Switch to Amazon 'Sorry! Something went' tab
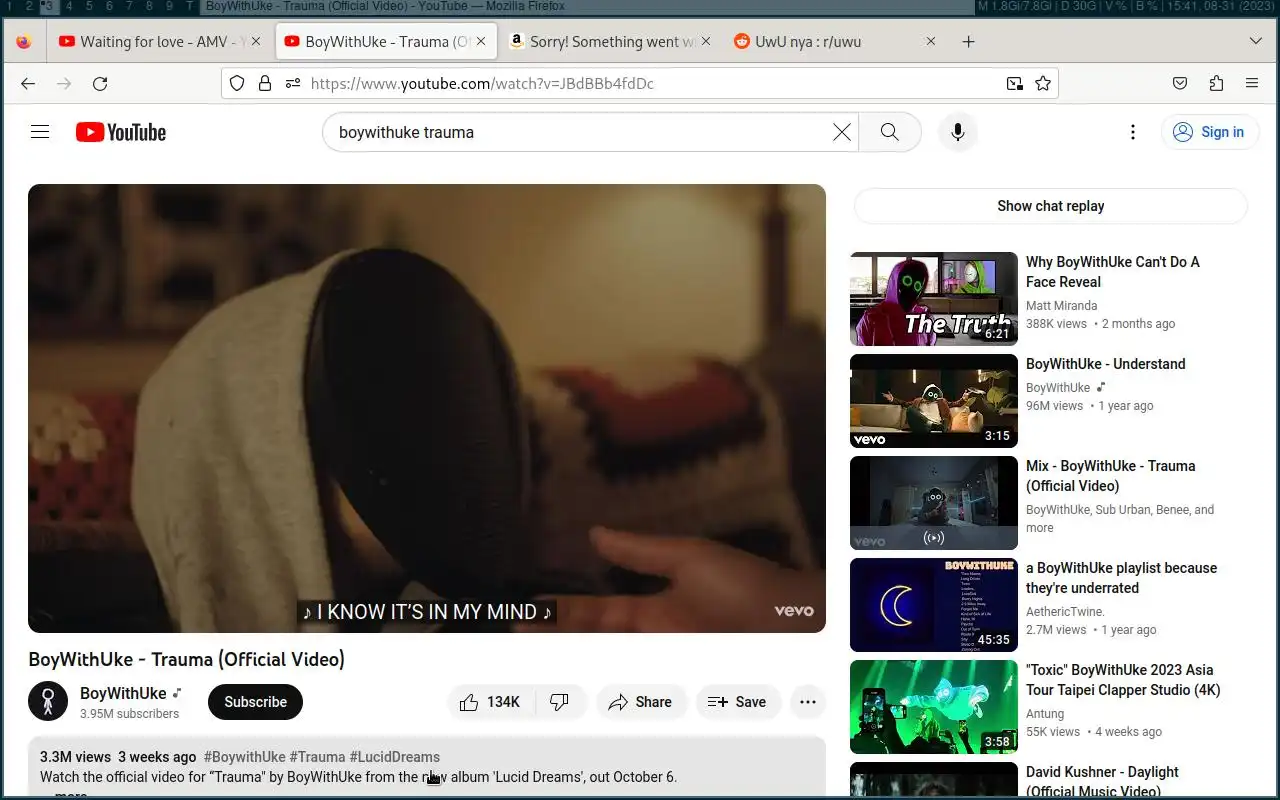This screenshot has width=1280, height=800. tap(609, 42)
